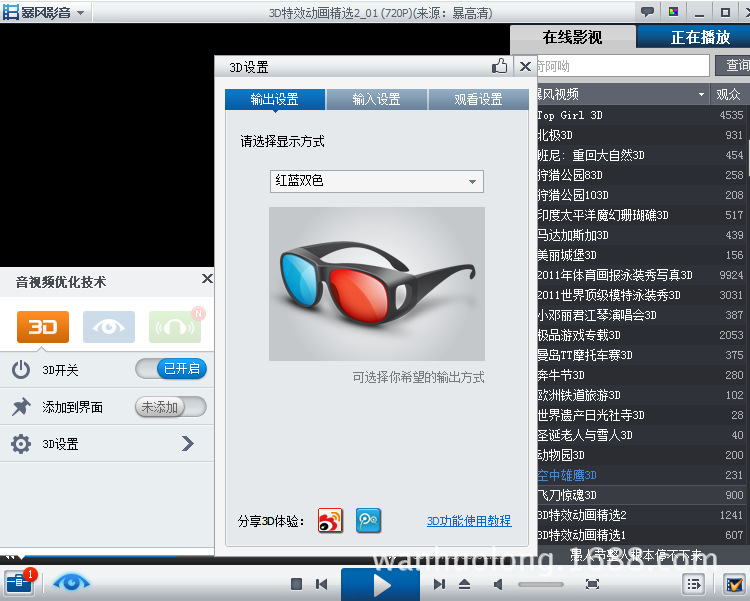This screenshot has height=601, width=750.
Task: Select the eye picture-enhancement icon
Action: 109,327
